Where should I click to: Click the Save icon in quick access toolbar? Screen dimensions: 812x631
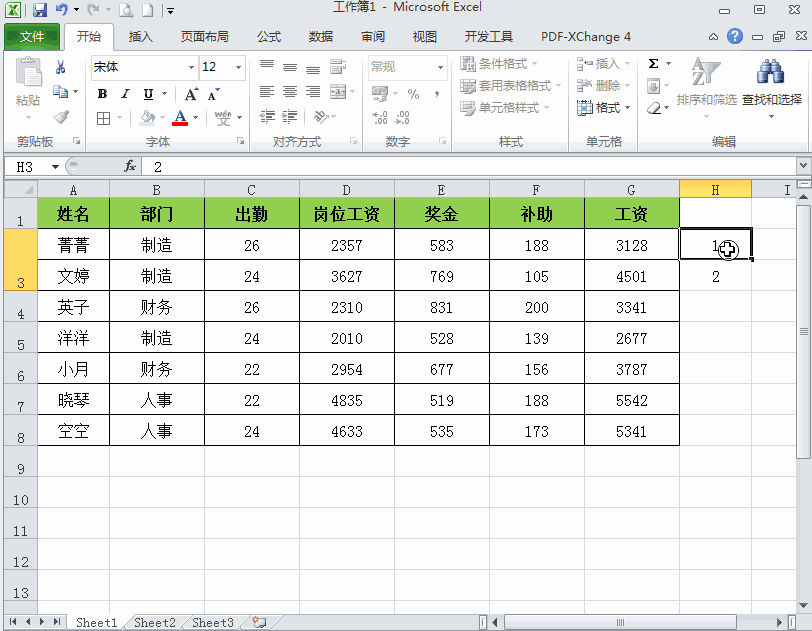(x=40, y=10)
